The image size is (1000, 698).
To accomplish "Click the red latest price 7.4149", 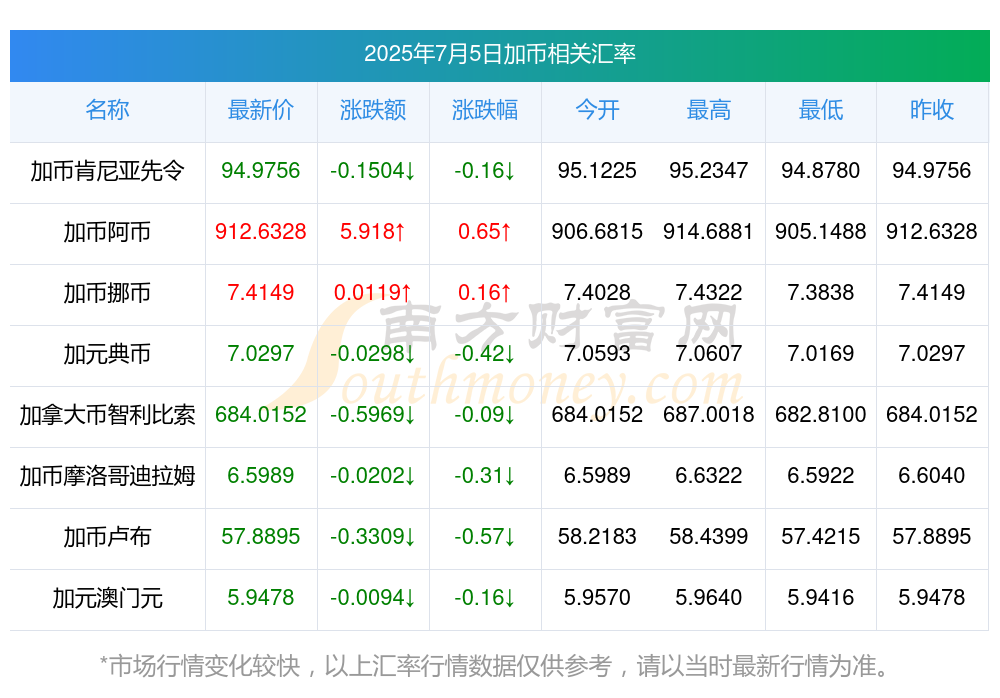I will [x=260, y=292].
